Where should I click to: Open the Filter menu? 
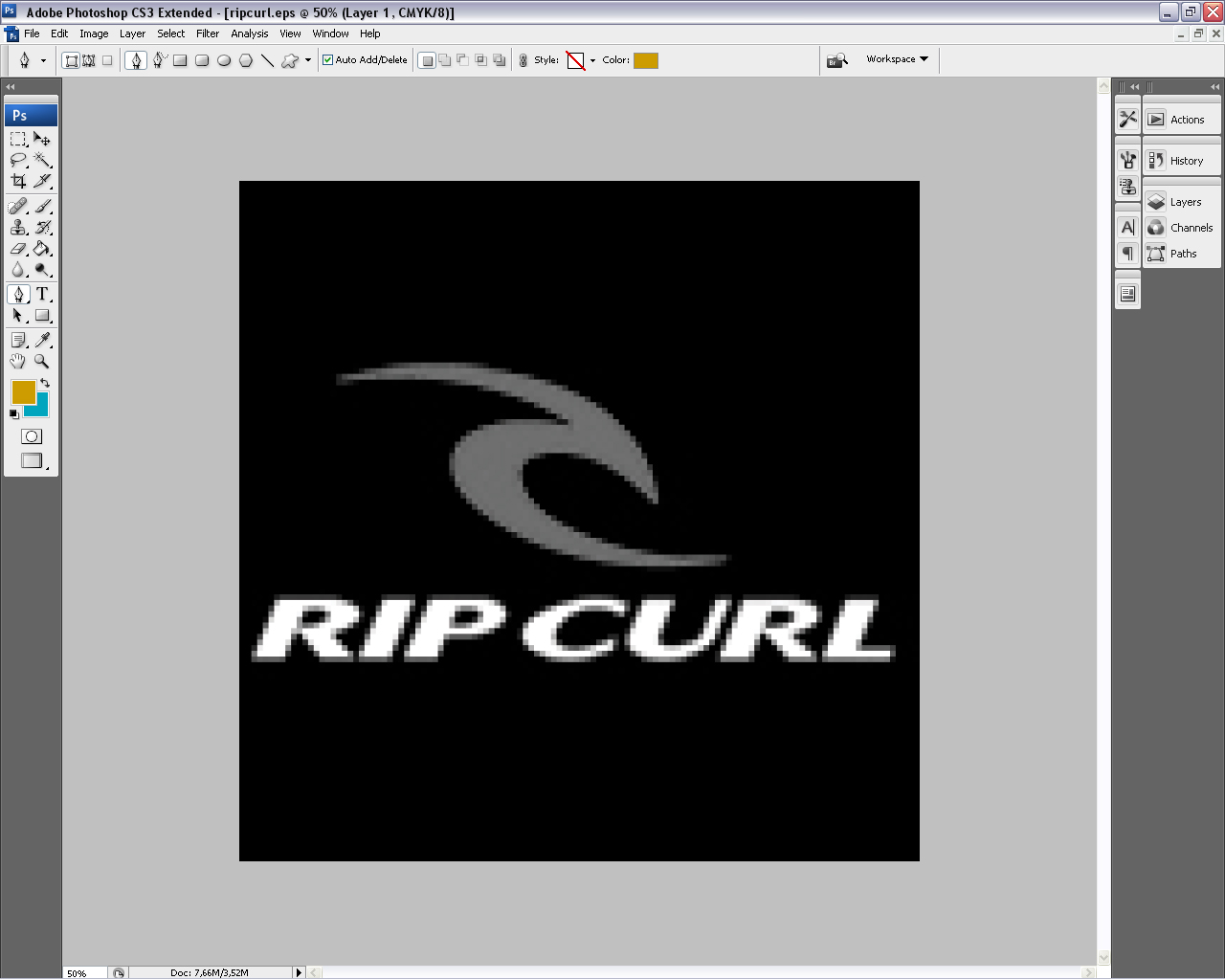208,33
